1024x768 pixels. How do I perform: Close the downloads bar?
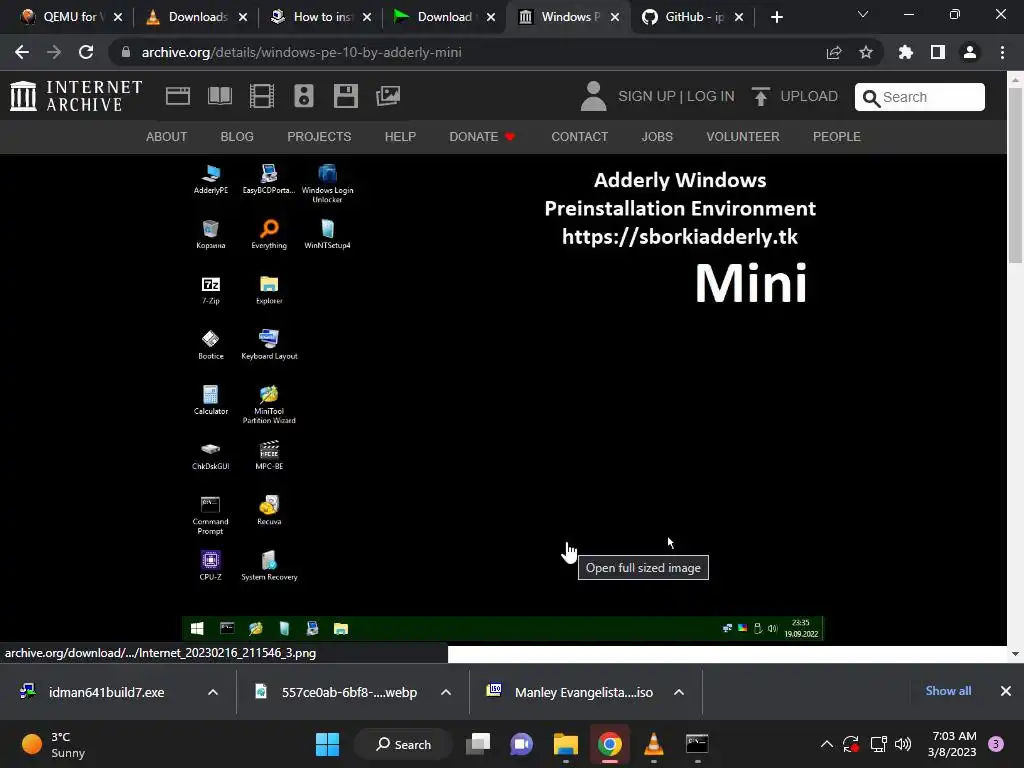coord(1006,691)
